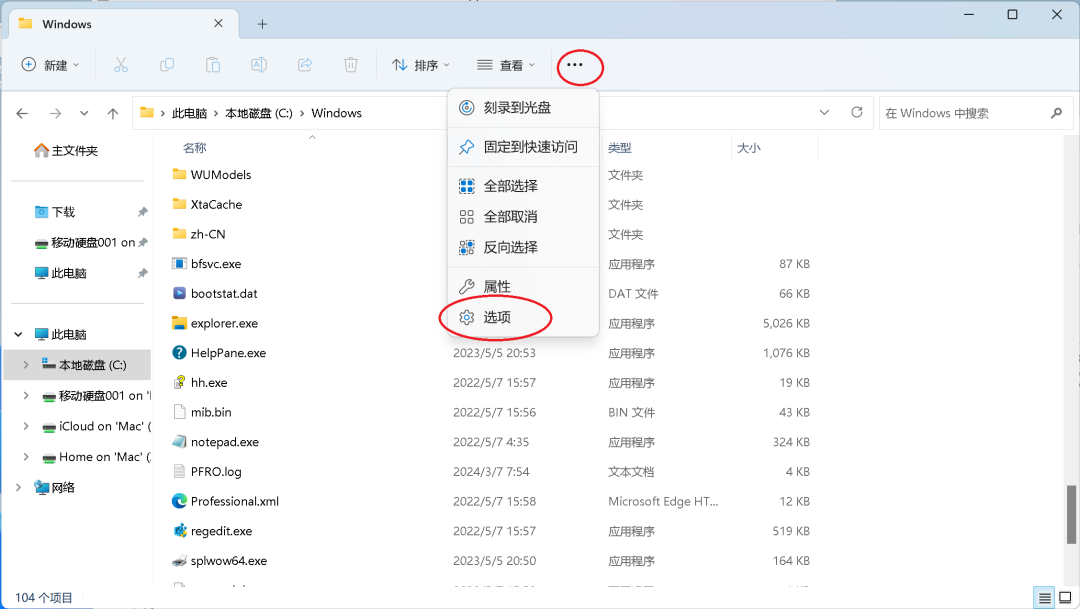1080x609 pixels.
Task: Click the HelpPane.exe question mark icon
Action: (x=179, y=353)
